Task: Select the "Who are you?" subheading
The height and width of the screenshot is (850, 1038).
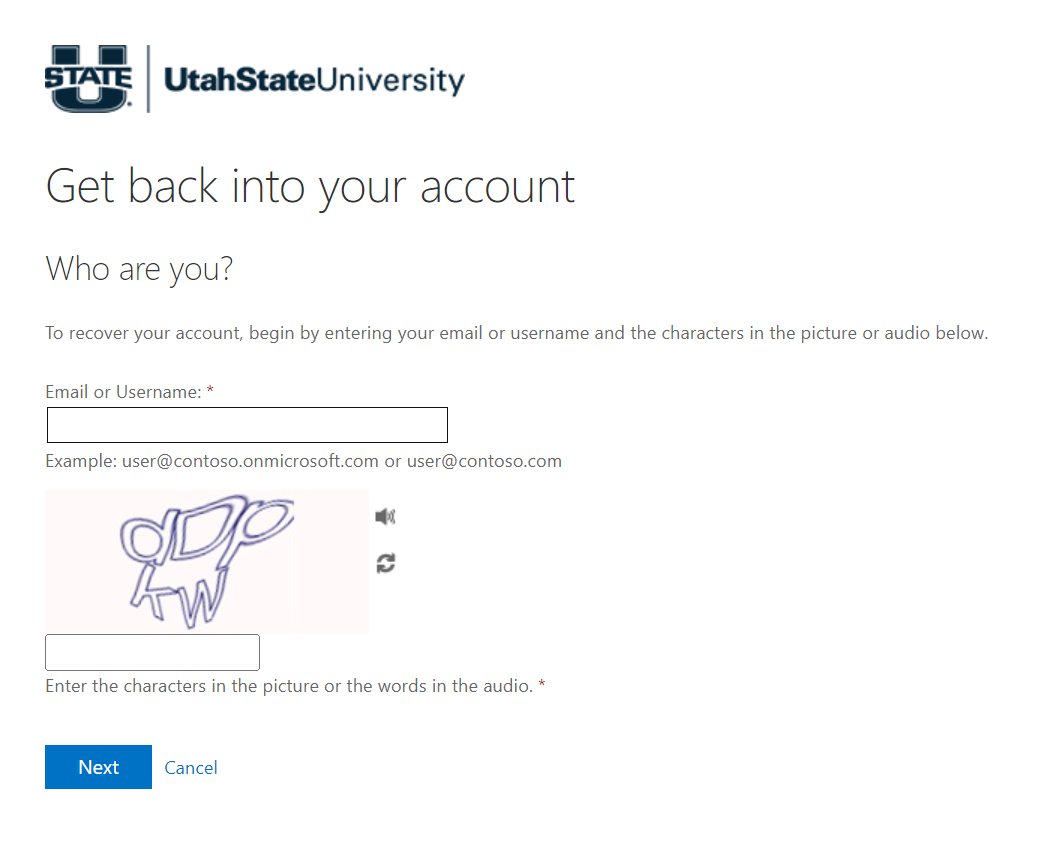Action: pos(139,269)
